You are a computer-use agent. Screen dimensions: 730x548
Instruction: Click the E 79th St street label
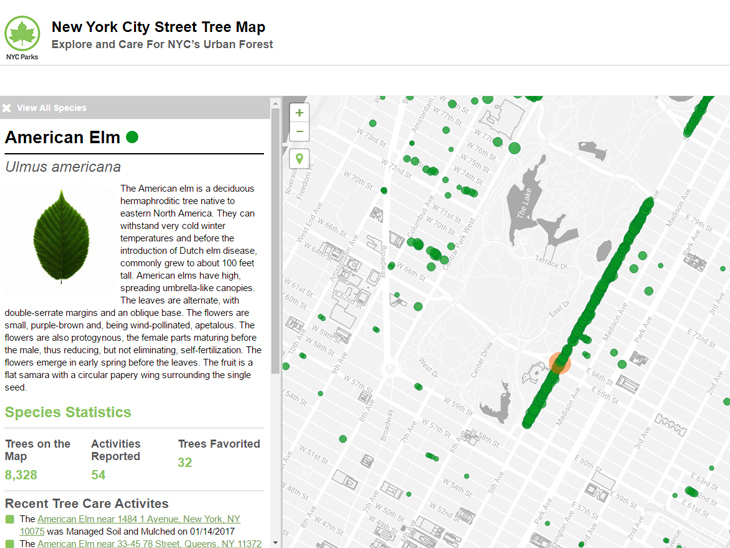click(x=698, y=223)
